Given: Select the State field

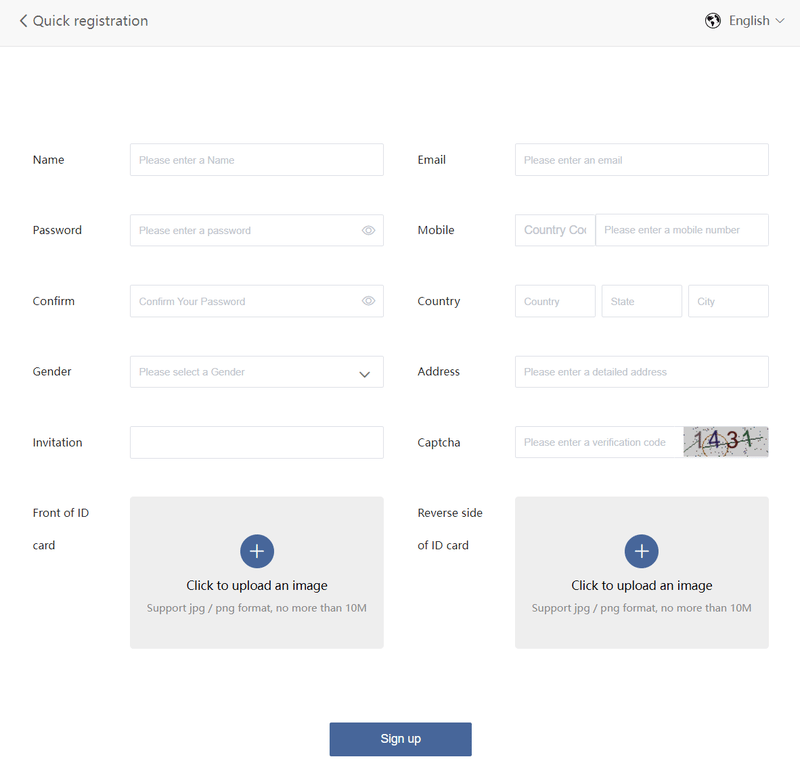Looking at the screenshot, I should [x=641, y=301].
